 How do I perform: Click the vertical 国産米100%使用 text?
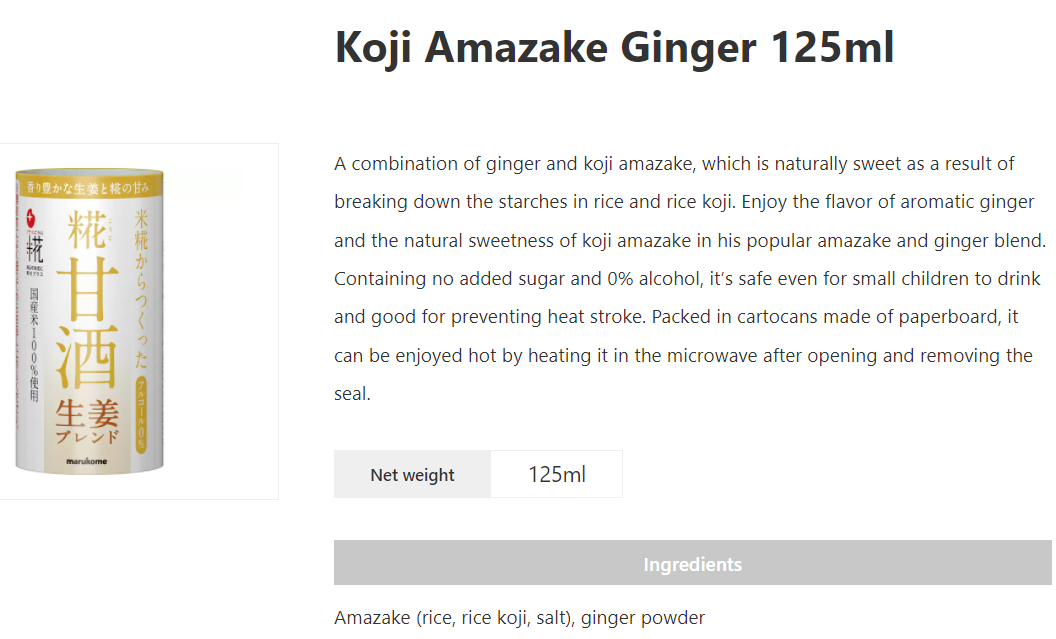[x=34, y=345]
